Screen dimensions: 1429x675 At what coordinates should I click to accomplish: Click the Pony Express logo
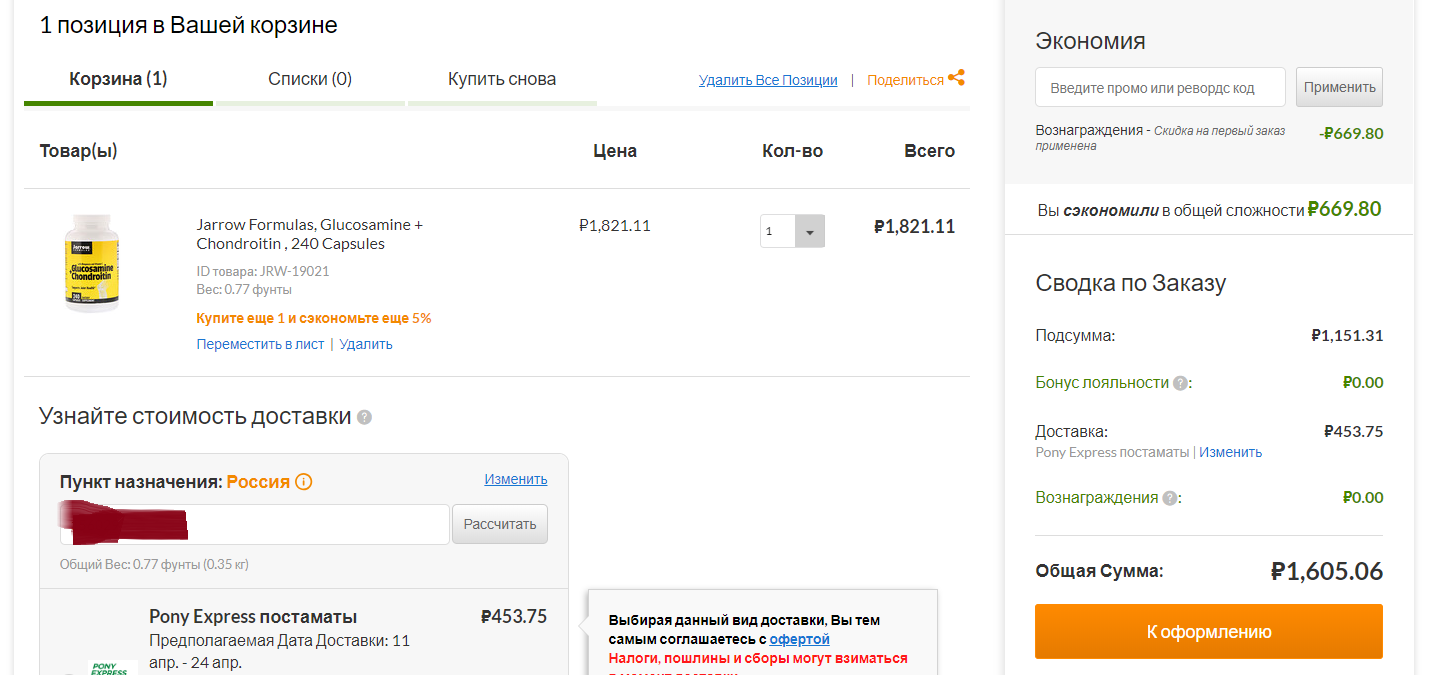[112, 667]
